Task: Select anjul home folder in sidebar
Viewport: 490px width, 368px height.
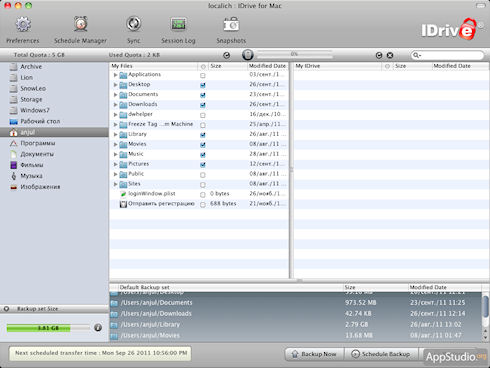Action: (54, 132)
